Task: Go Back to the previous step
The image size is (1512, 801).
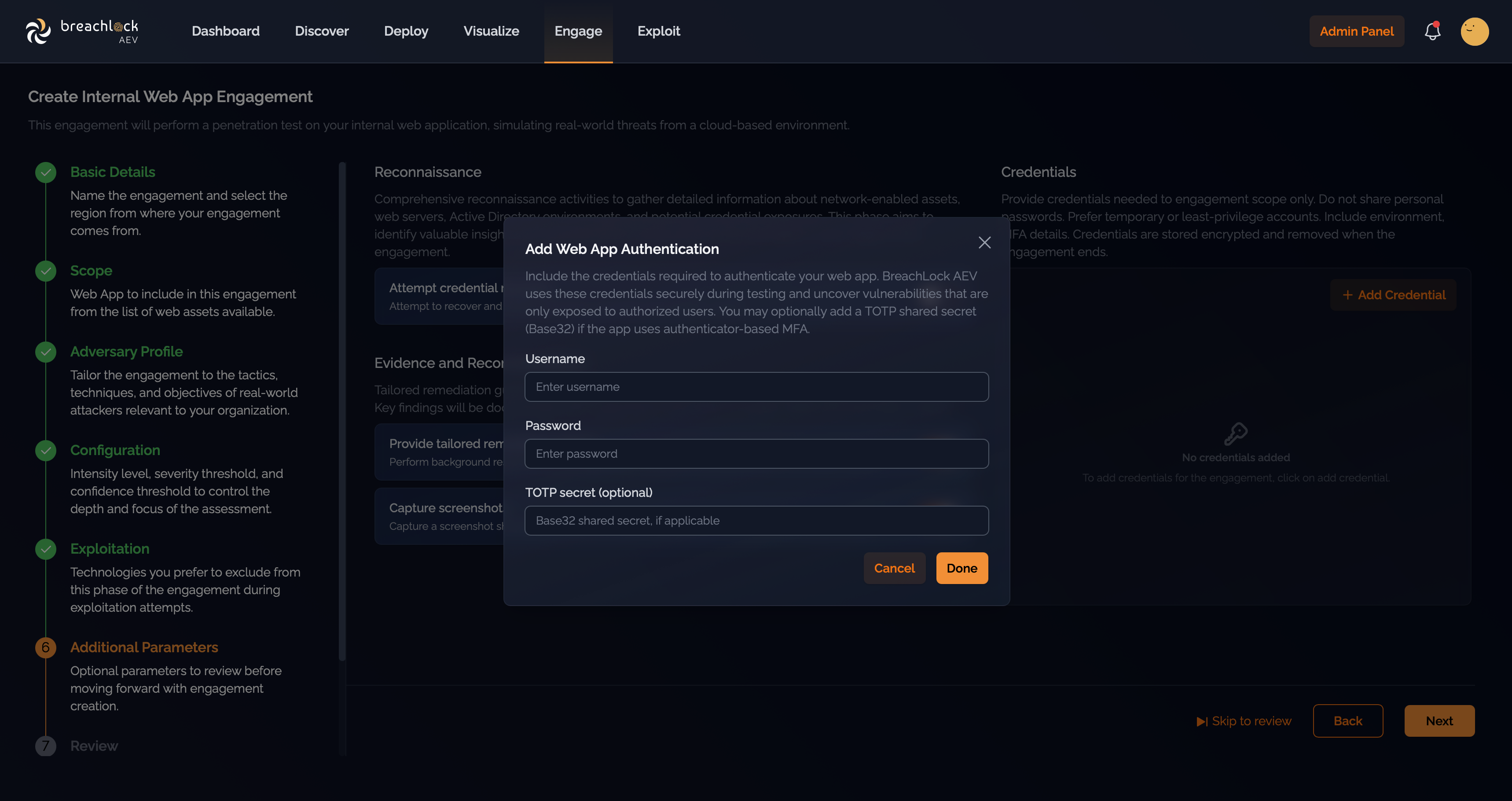Action: click(1348, 720)
